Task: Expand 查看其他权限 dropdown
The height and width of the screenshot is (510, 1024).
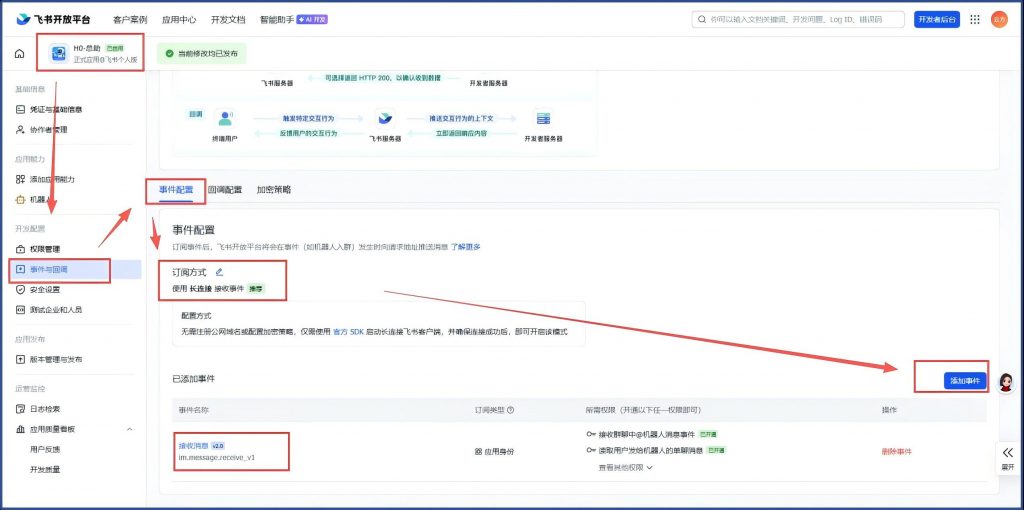Action: click(625, 467)
